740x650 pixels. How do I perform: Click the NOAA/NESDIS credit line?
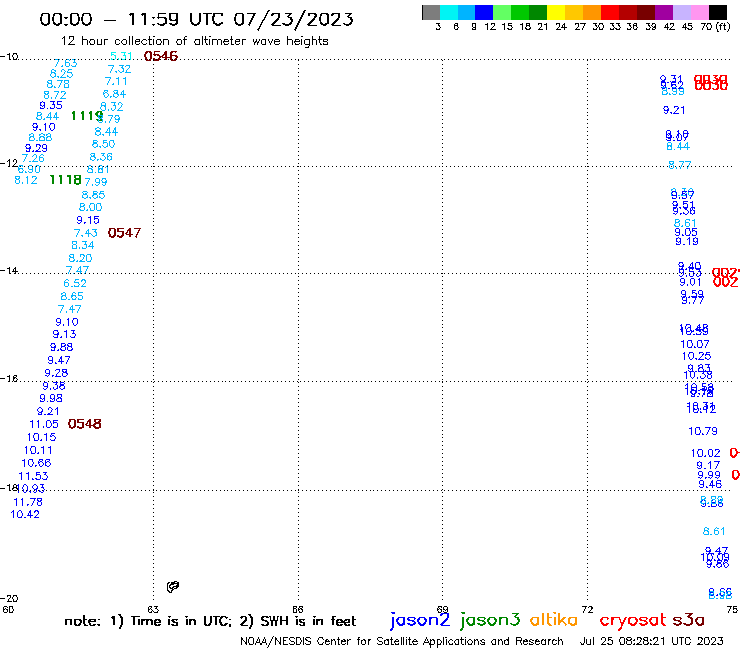click(x=402, y=642)
